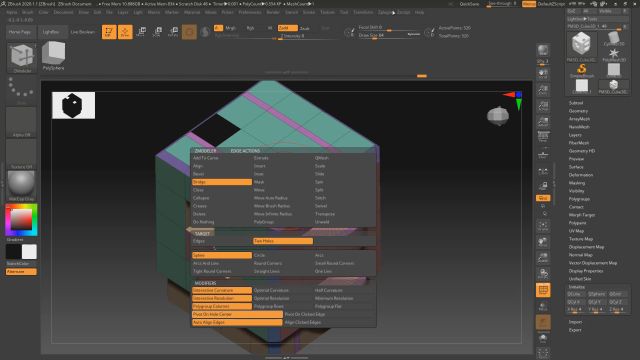
Task: Toggle Mrgb channel button
Action: point(231,28)
